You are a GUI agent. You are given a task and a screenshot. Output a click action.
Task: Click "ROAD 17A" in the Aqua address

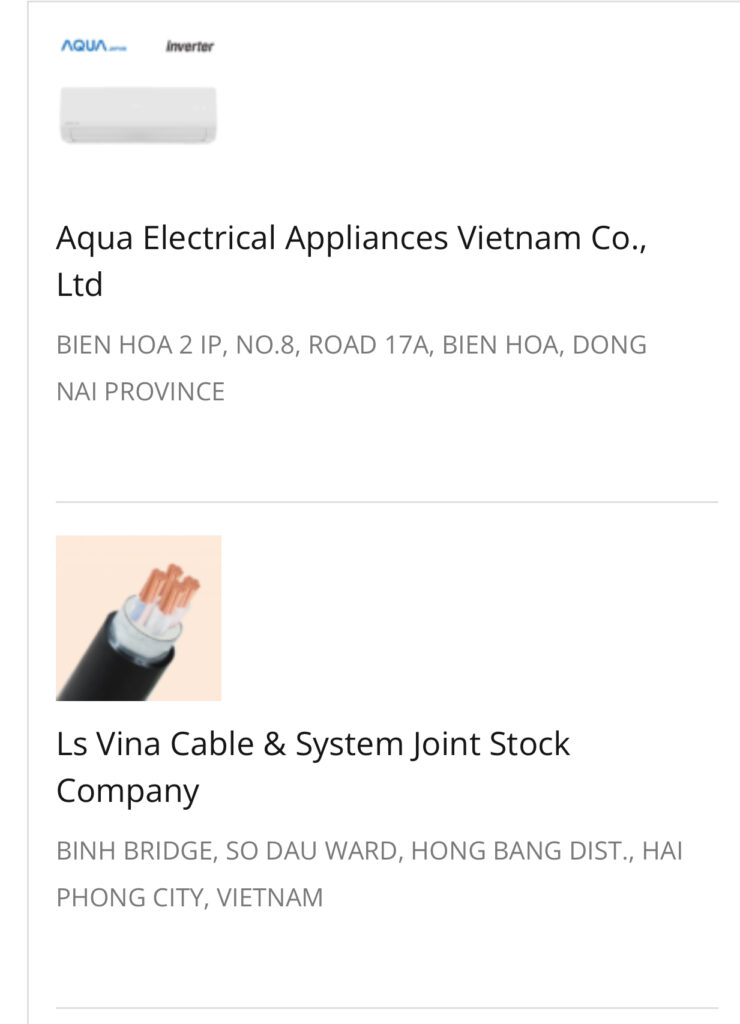[x=368, y=345]
